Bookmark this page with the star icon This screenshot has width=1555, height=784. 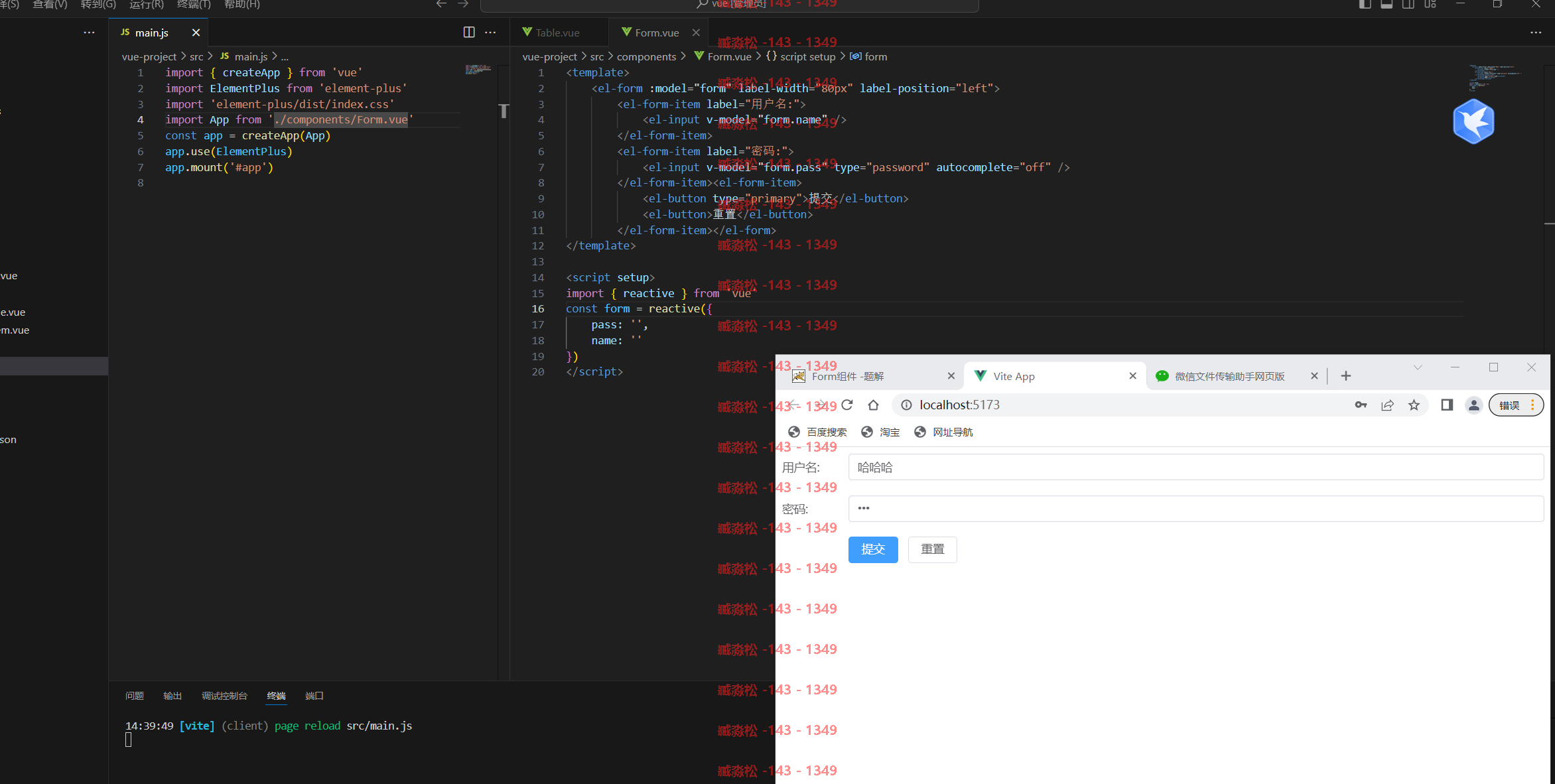point(1414,405)
